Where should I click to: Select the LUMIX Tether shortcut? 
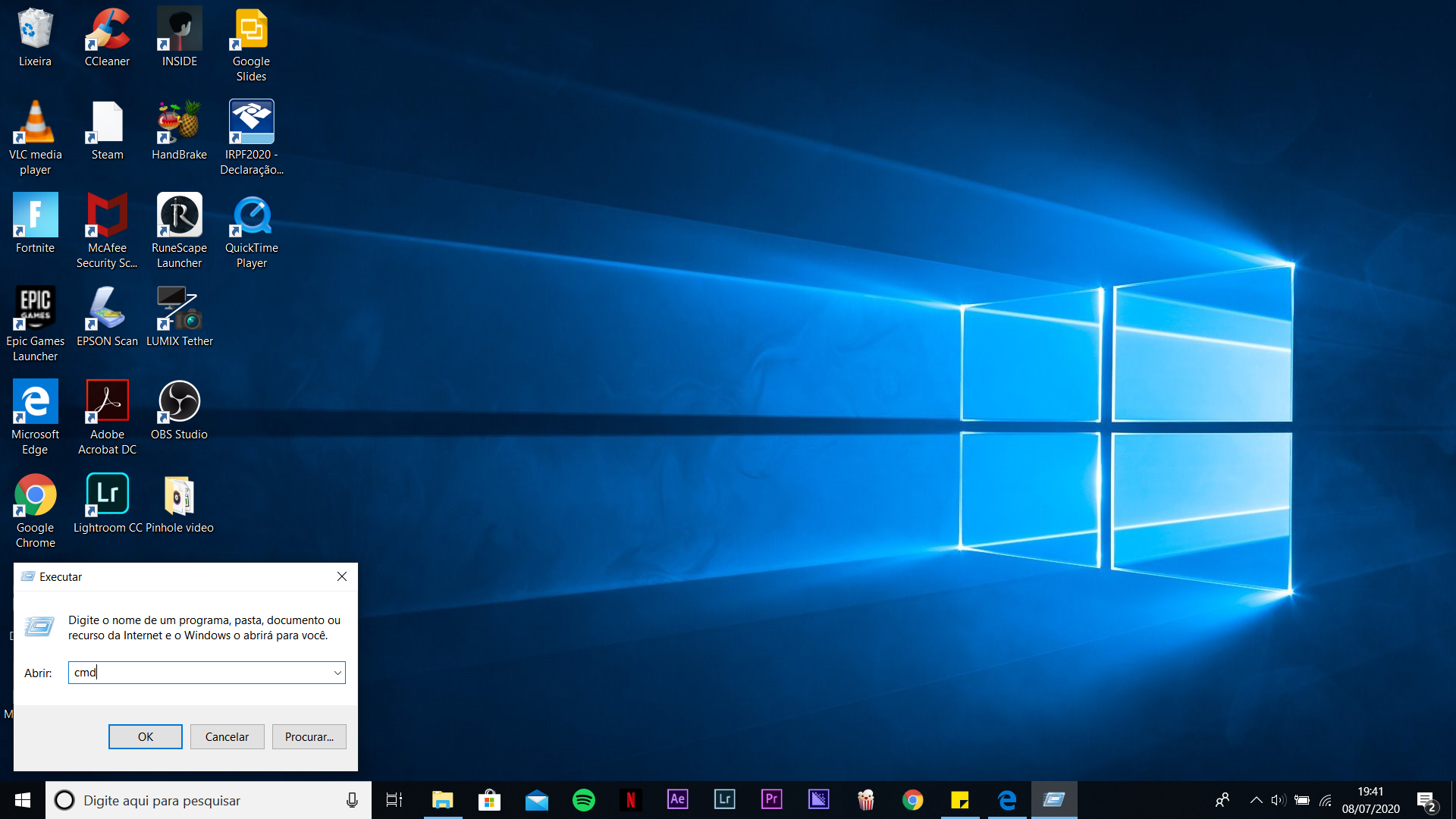(180, 317)
